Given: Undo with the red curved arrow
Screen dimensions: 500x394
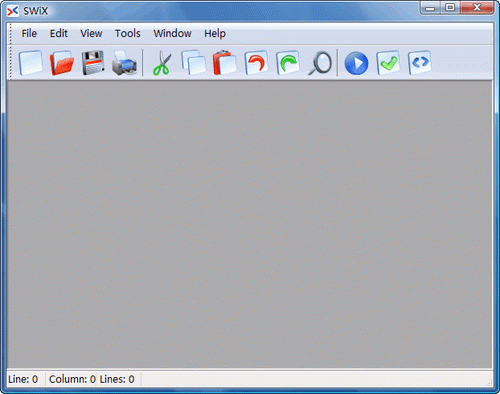Looking at the screenshot, I should coord(256,63).
